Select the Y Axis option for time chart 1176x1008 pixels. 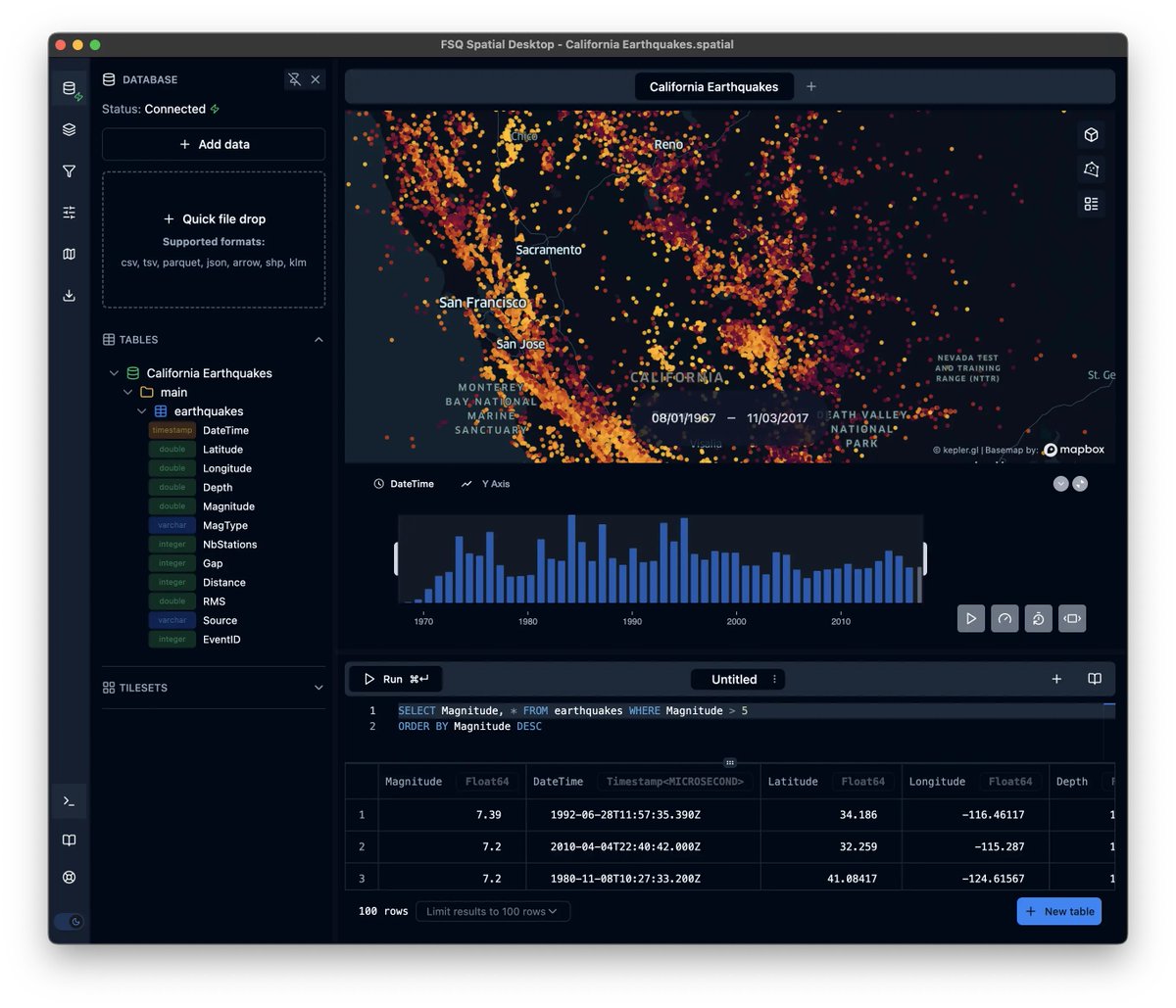486,484
